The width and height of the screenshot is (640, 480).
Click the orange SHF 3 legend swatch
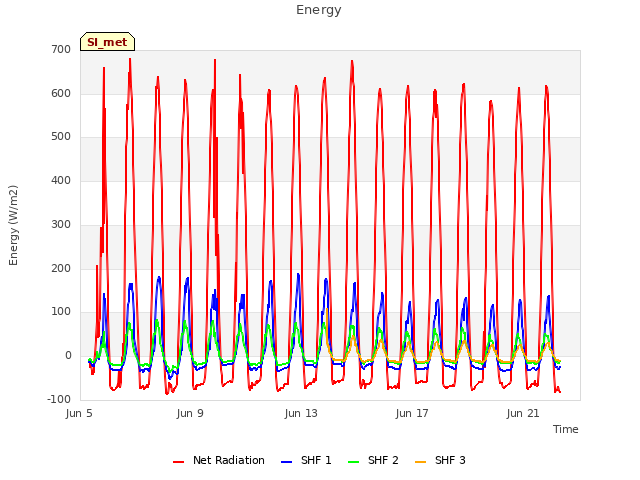[x=420, y=462]
